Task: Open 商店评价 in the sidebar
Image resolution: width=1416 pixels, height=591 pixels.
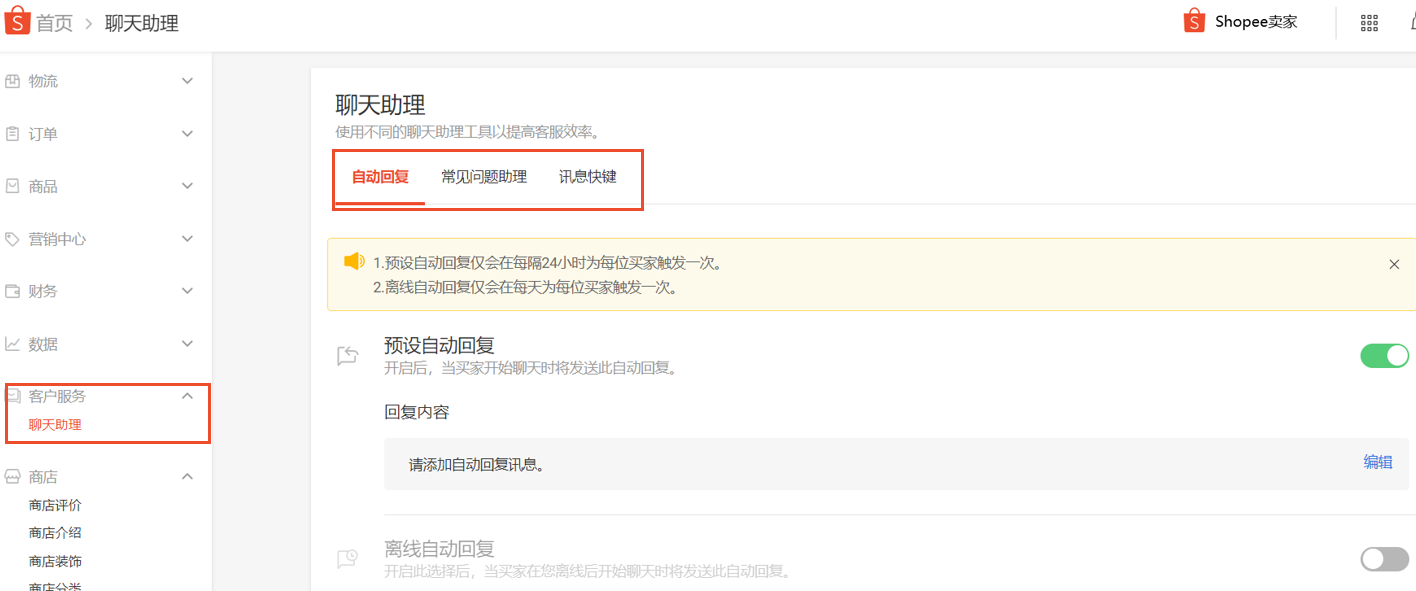Action: point(55,506)
